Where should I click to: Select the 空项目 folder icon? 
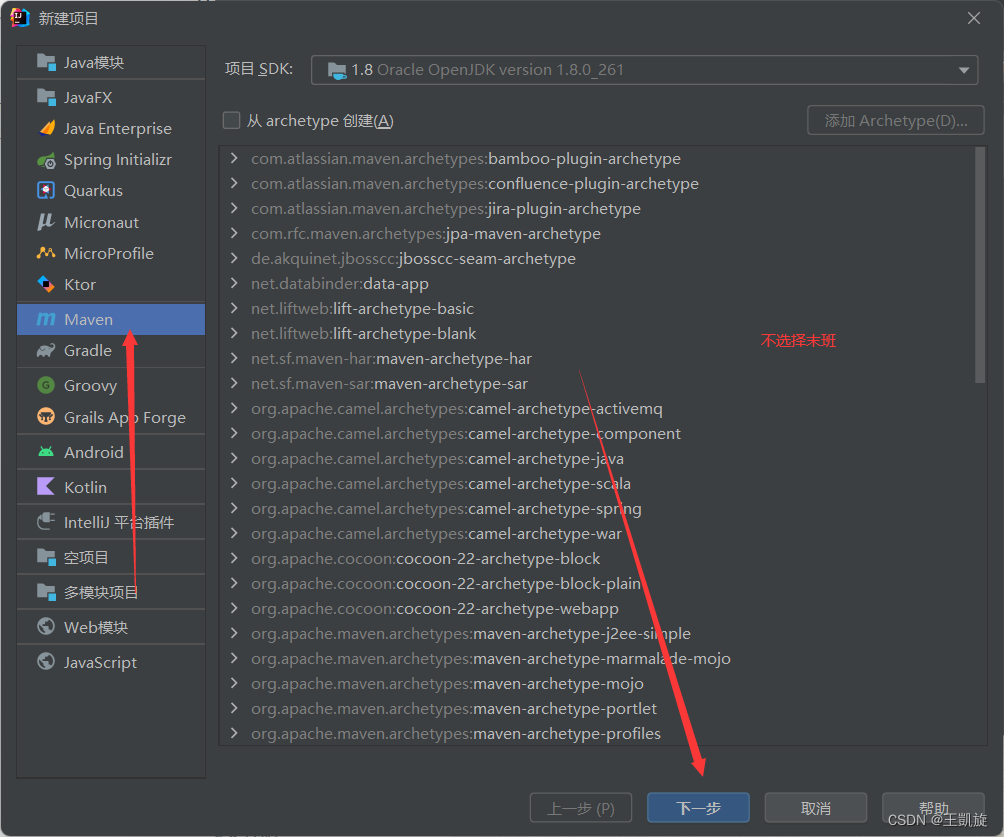pos(46,557)
